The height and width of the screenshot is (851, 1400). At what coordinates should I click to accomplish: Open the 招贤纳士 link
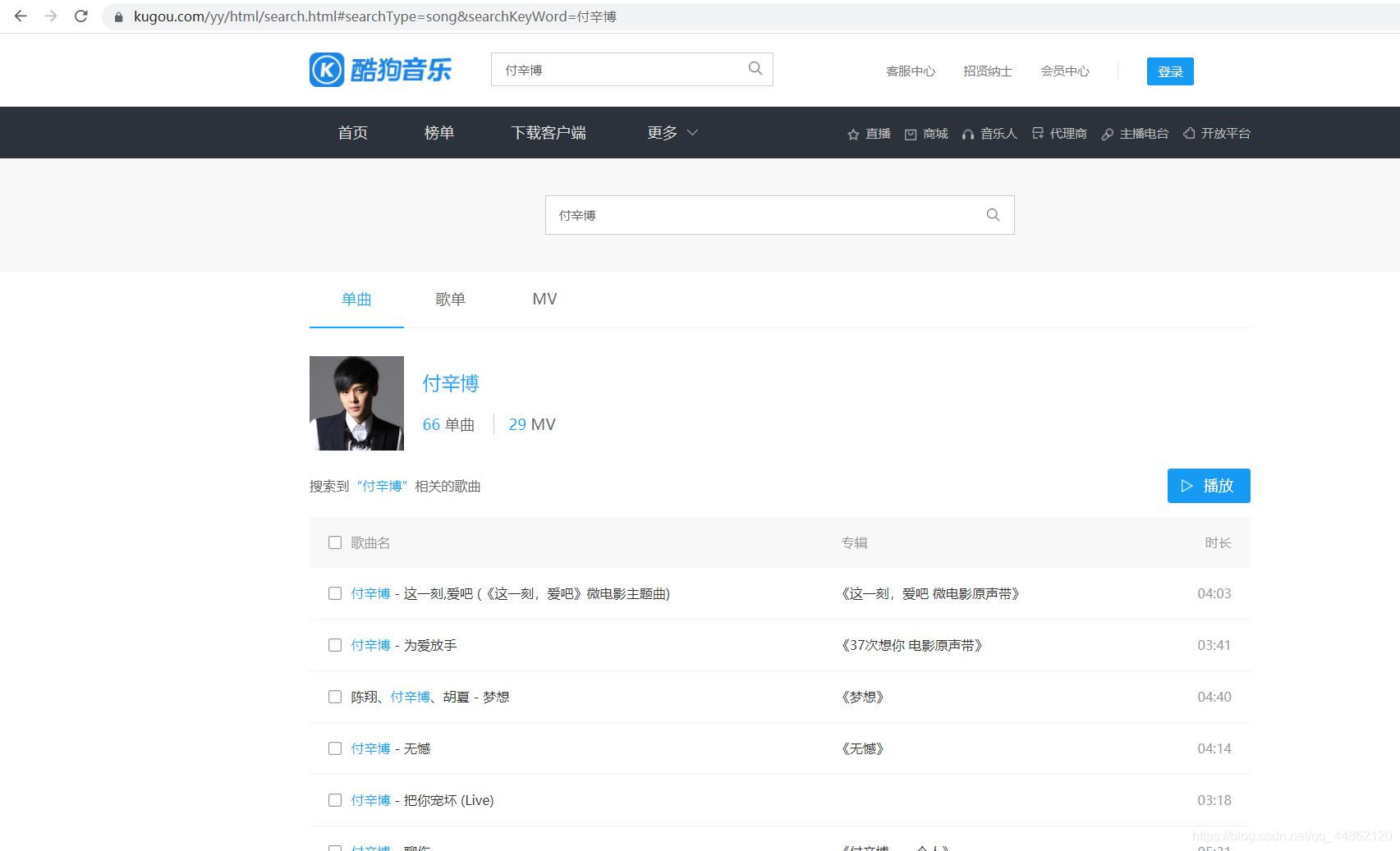click(x=988, y=71)
